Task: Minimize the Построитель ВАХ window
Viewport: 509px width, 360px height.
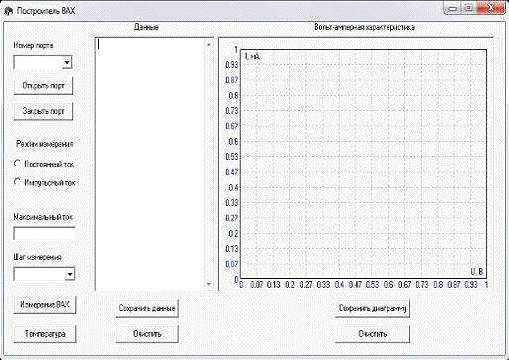Action: point(453,8)
